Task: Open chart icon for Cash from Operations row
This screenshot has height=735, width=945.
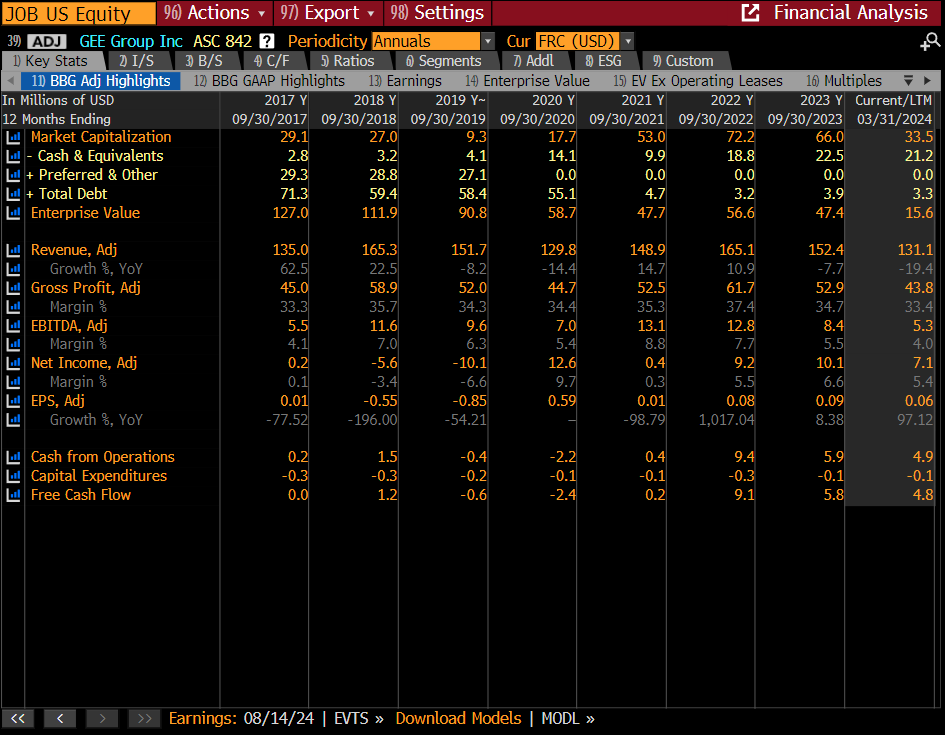Action: 13,457
